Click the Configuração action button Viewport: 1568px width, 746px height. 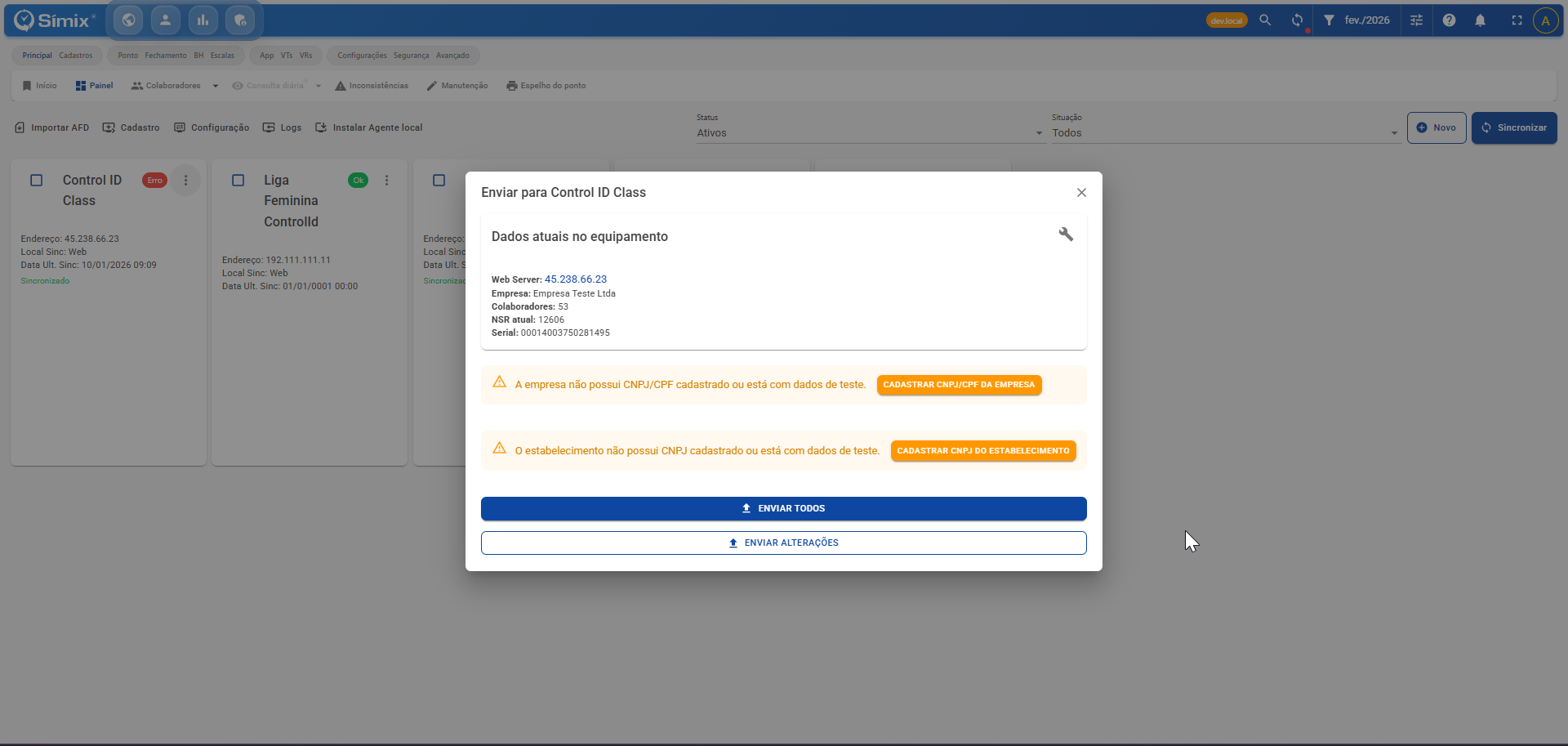[x=212, y=128]
